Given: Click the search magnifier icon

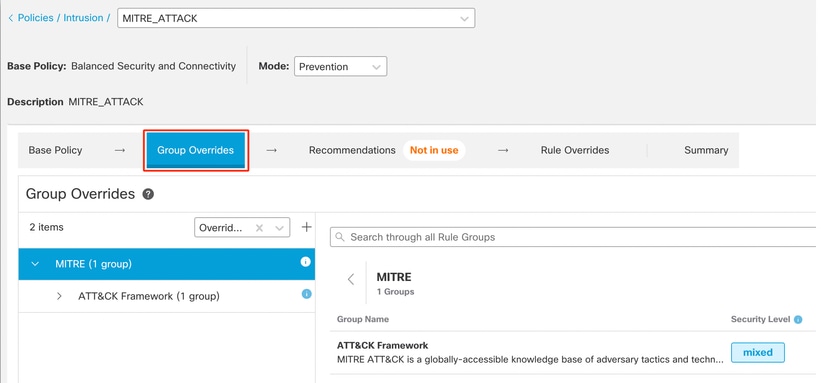Looking at the screenshot, I should pyautogui.click(x=340, y=237).
